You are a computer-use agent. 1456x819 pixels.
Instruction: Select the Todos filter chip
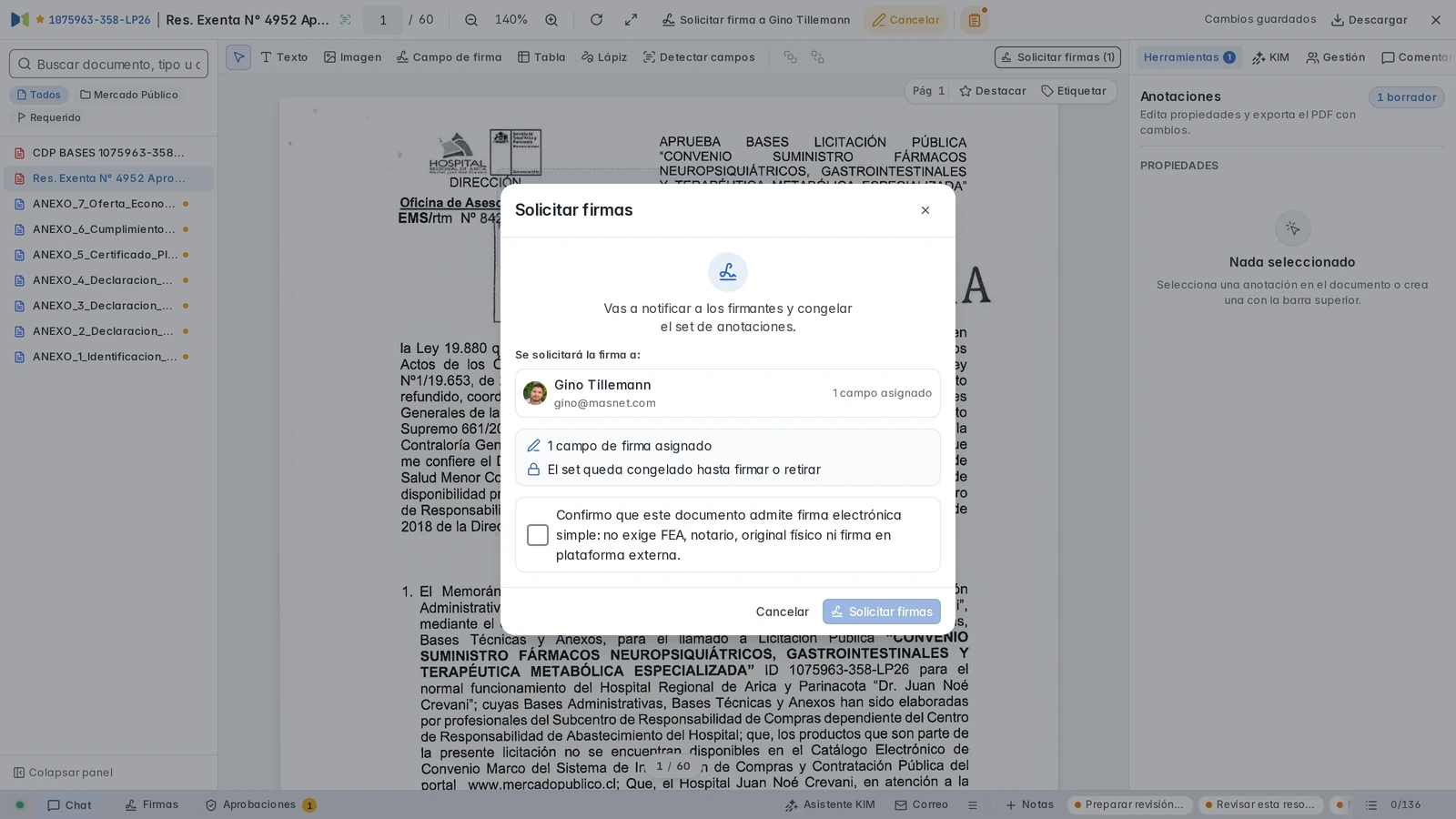[x=39, y=95]
